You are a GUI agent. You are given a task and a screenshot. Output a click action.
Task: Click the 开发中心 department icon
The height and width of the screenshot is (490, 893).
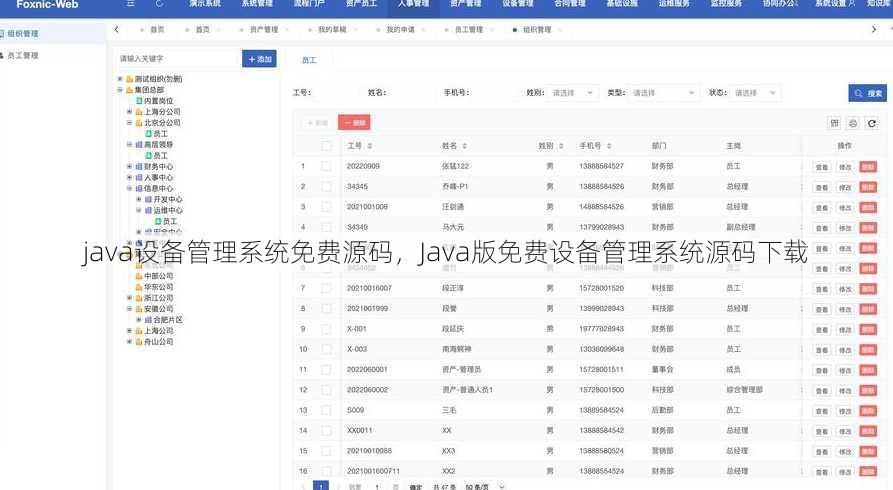pyautogui.click(x=148, y=199)
